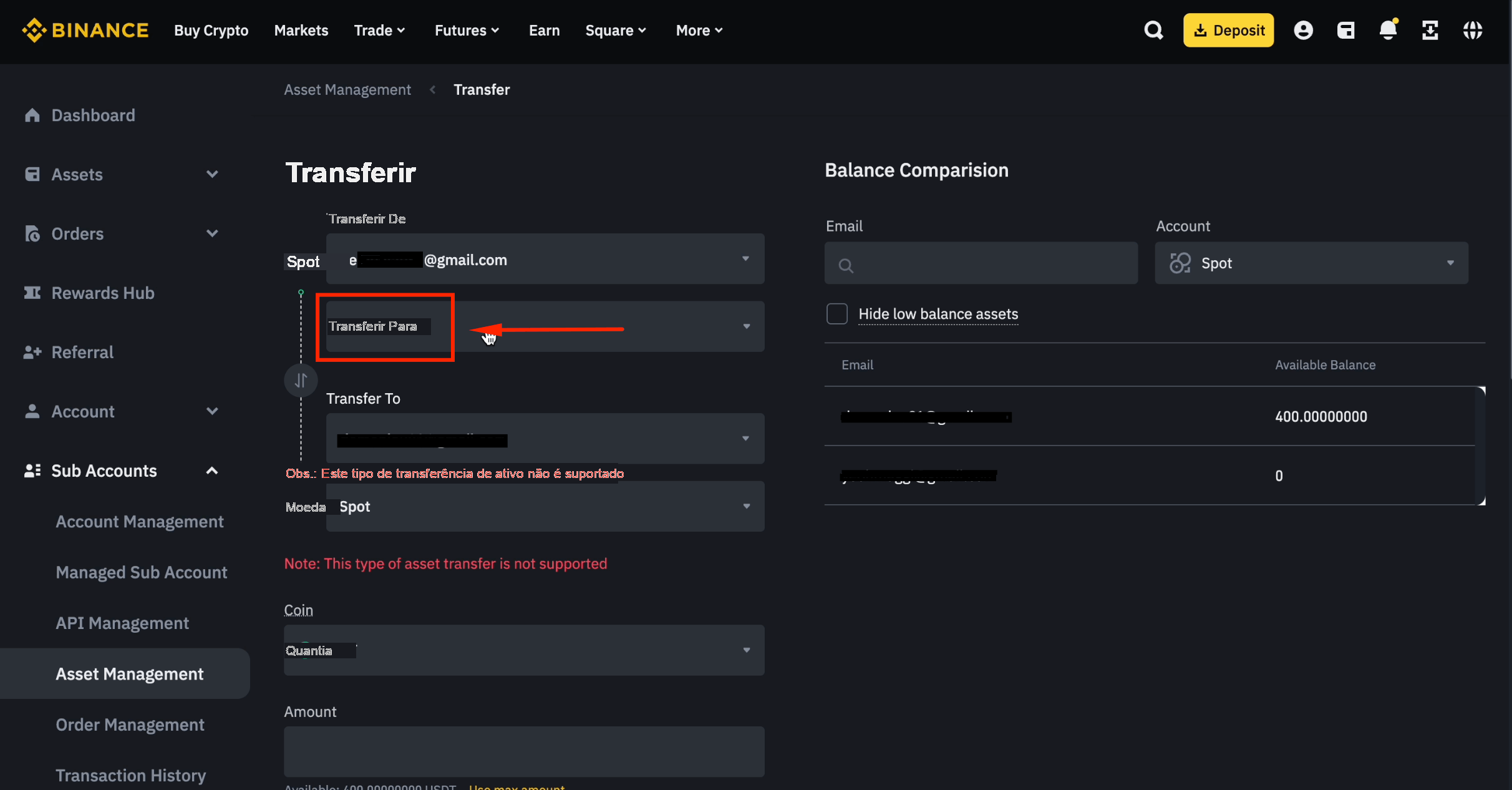Viewport: 1512px width, 790px height.
Task: Open the Coin dropdown
Action: pyautogui.click(x=524, y=650)
